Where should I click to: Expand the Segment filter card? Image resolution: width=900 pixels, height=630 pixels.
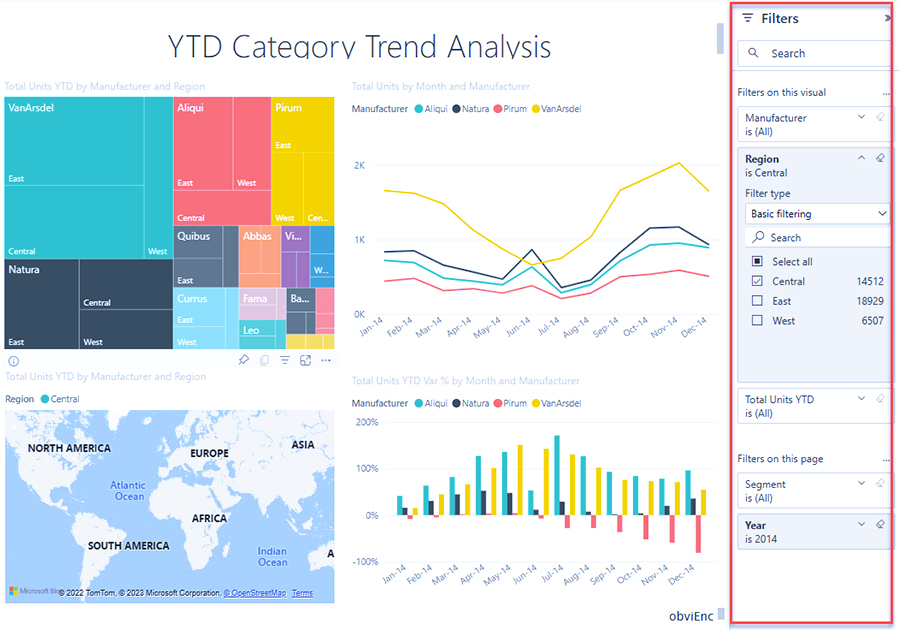(861, 484)
